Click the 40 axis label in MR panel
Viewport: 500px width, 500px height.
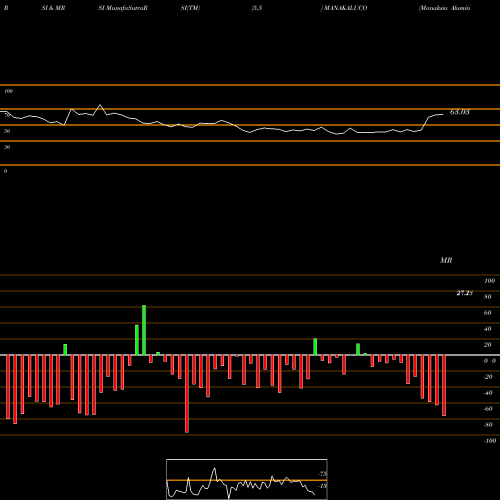(x=488, y=329)
